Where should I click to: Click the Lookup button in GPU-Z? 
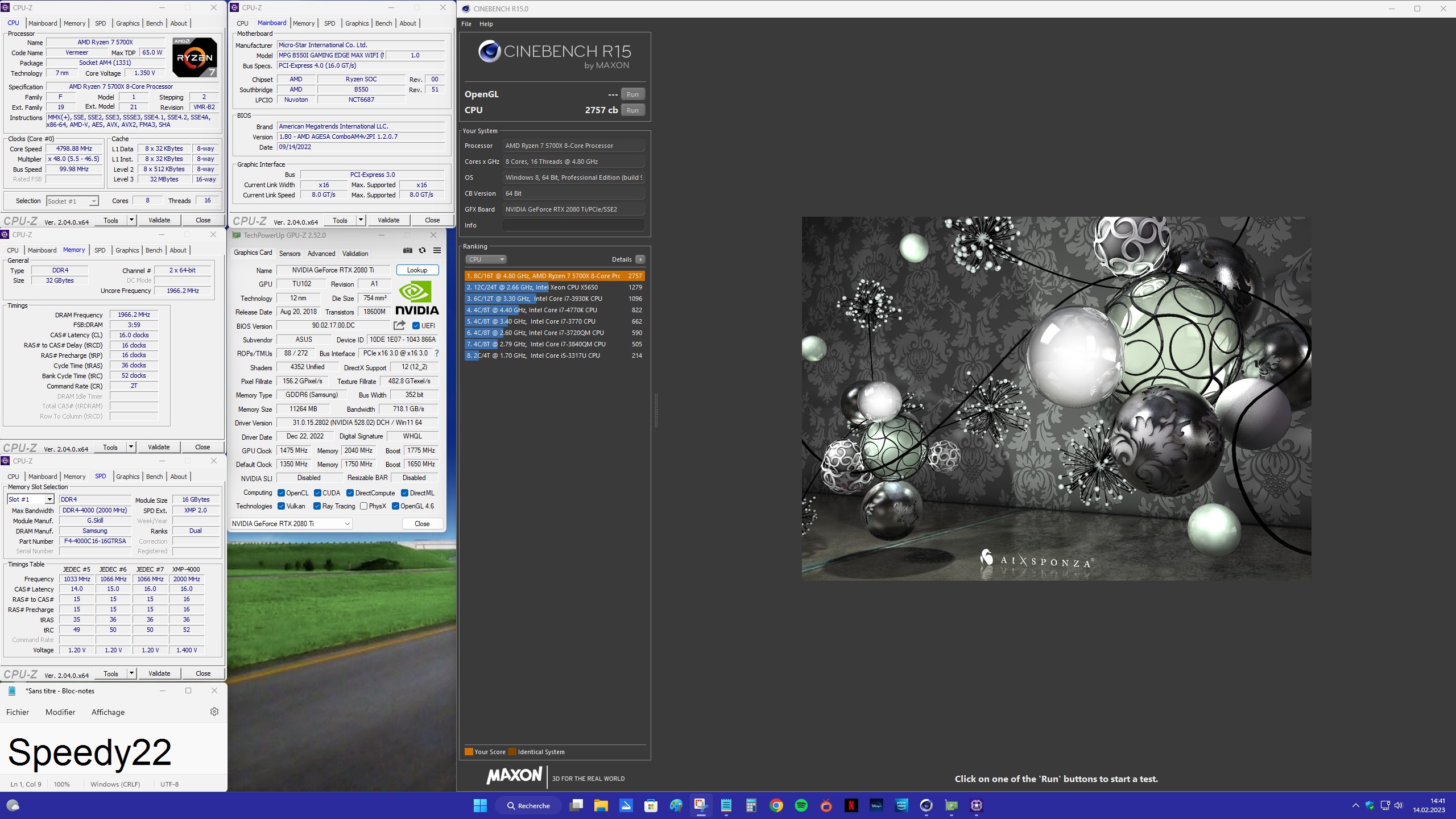[x=417, y=270]
